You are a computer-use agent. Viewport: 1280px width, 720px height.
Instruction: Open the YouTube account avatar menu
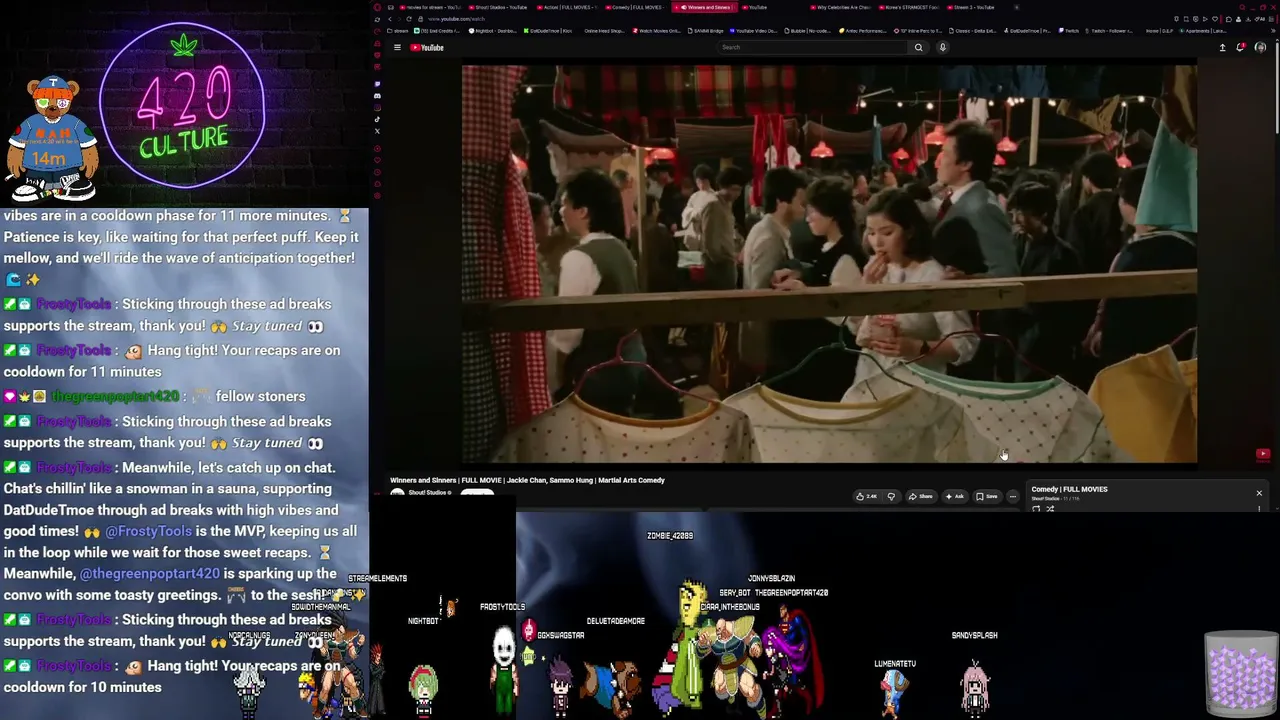[1260, 47]
